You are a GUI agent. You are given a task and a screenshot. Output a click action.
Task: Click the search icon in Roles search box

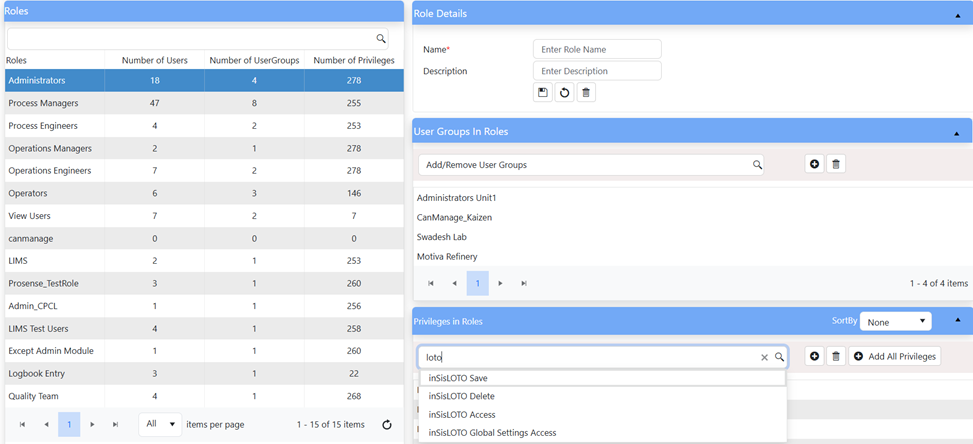pyautogui.click(x=381, y=38)
